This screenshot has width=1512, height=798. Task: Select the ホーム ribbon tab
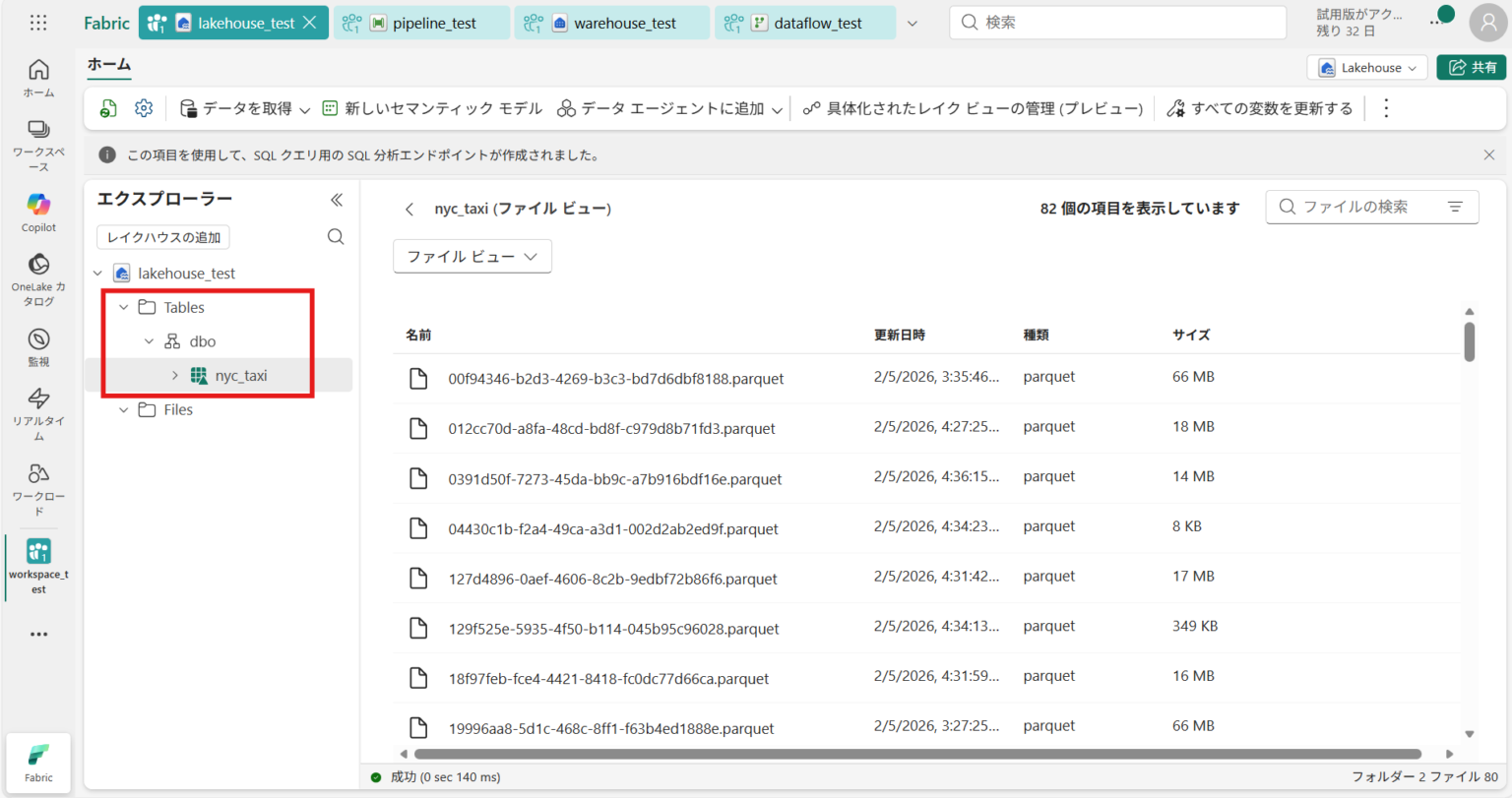109,65
